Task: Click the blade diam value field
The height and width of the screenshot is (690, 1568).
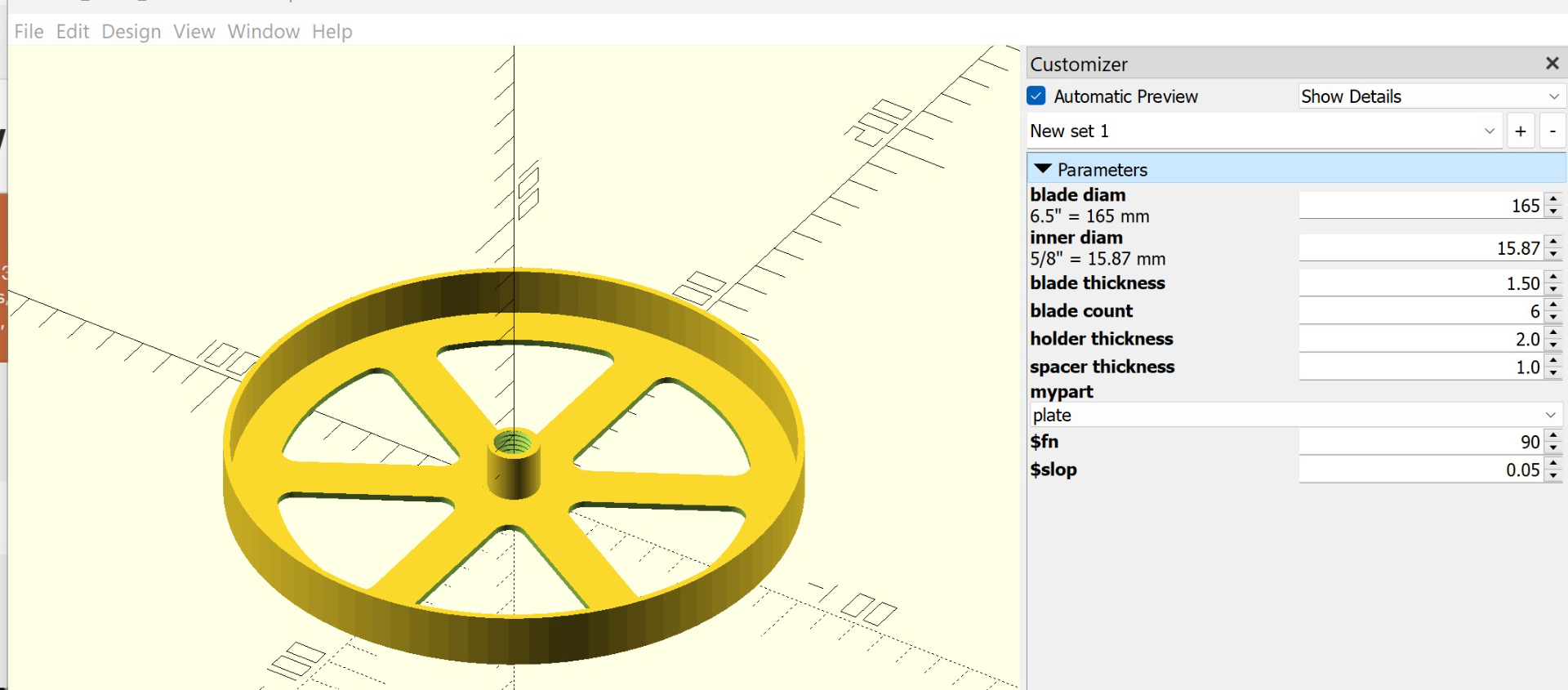Action: [x=1422, y=206]
